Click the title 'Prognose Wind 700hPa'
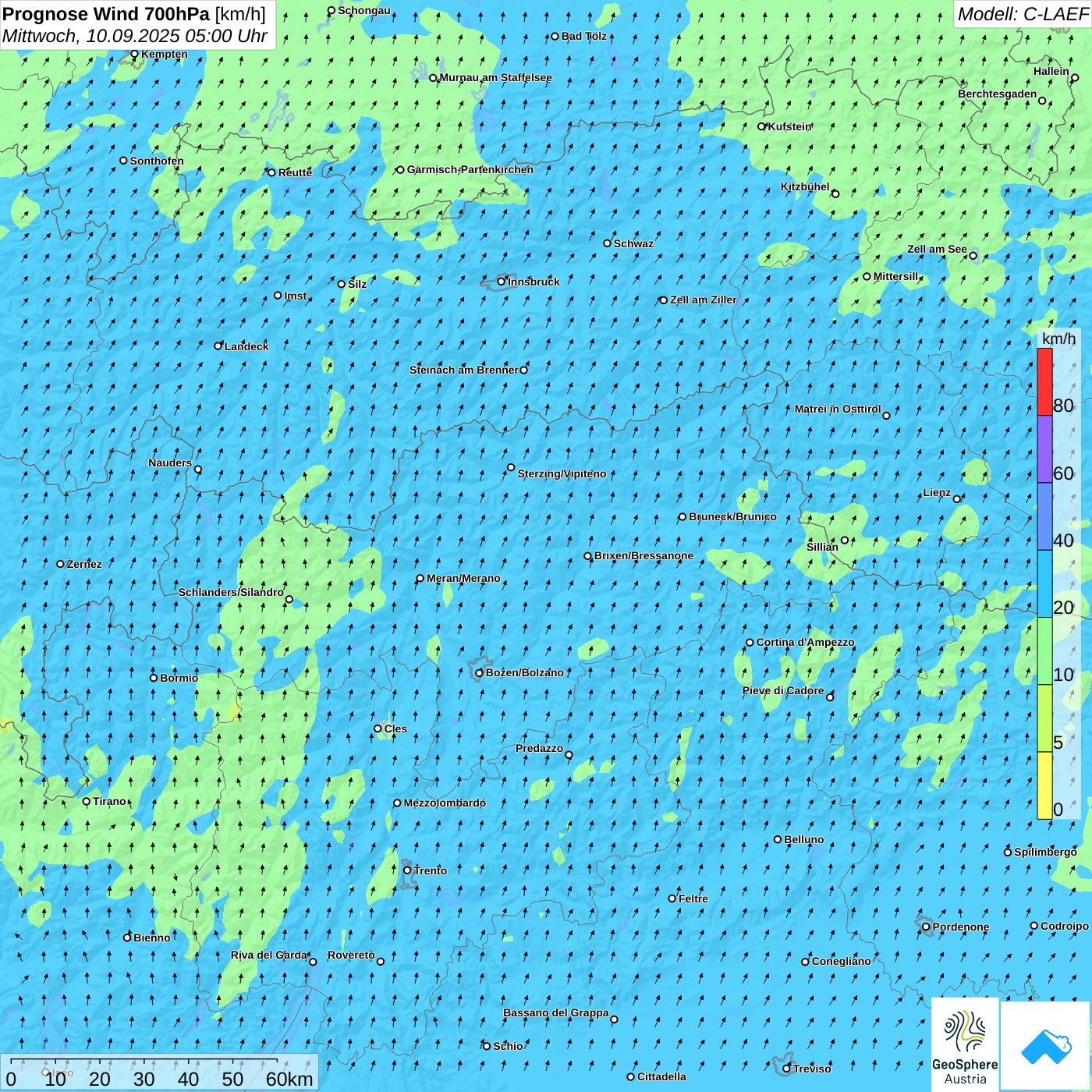Viewport: 1092px width, 1092px height. (x=106, y=14)
